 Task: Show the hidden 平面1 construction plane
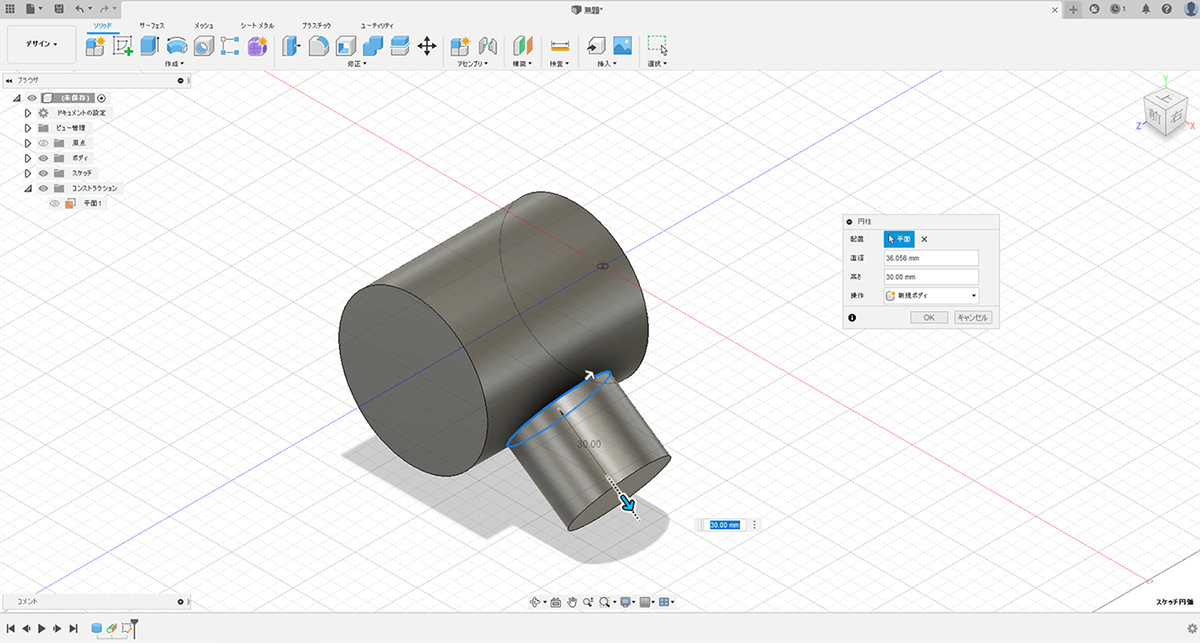click(x=55, y=203)
